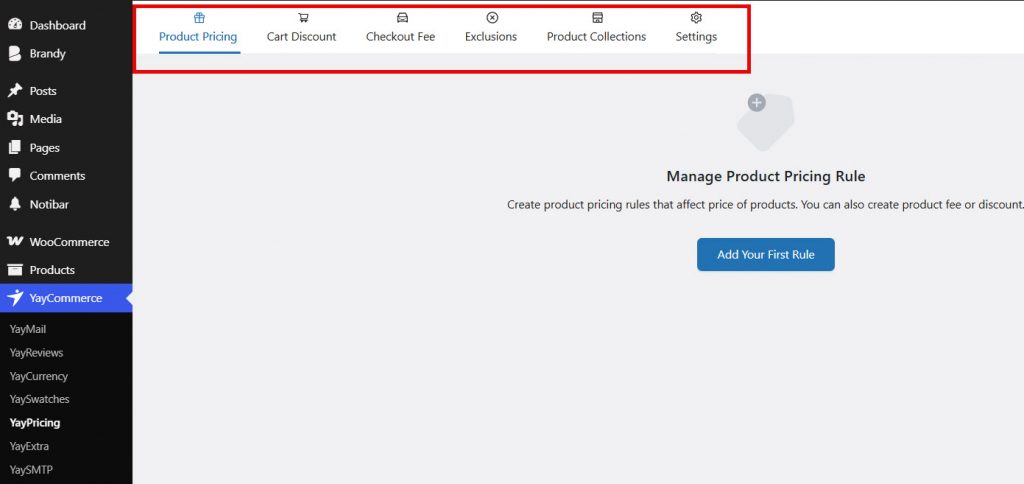Click the Products archive box icon
The height and width of the screenshot is (484, 1024).
(15, 270)
